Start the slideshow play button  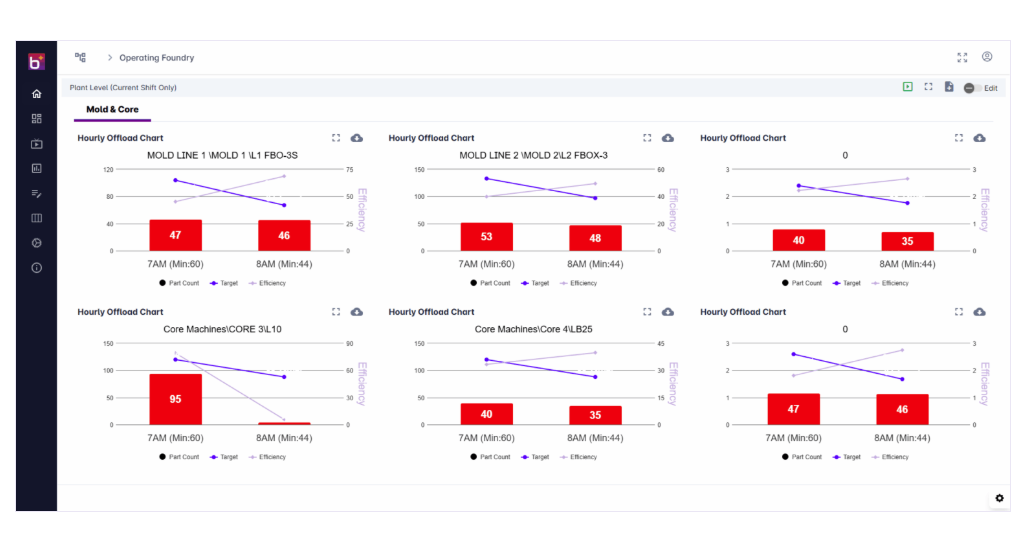click(907, 87)
